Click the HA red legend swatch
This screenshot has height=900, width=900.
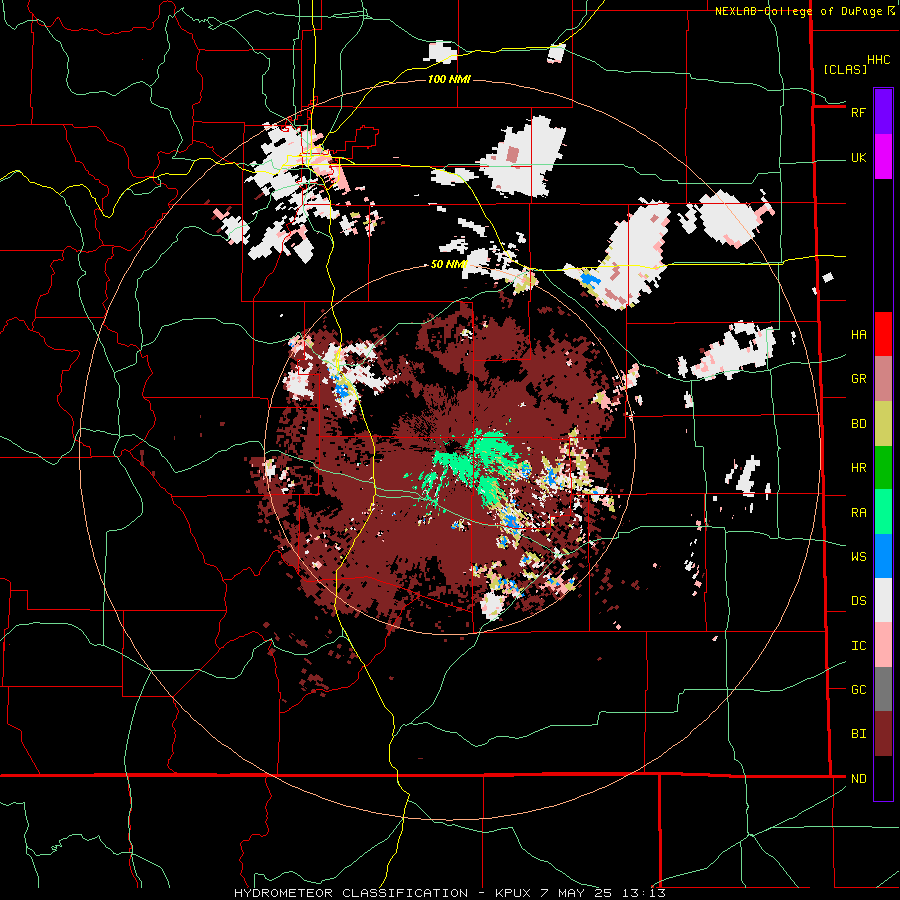coord(883,334)
